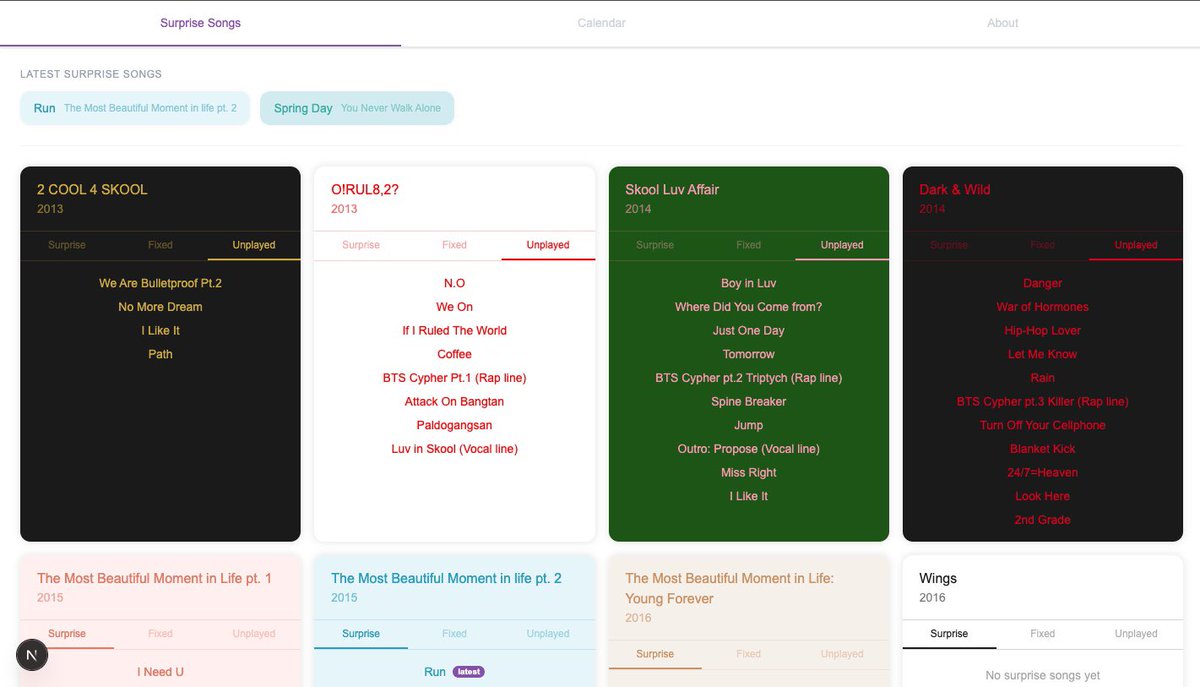Click song 24/7=Heaven
The width and height of the screenshot is (1200, 687).
pyautogui.click(x=1043, y=472)
